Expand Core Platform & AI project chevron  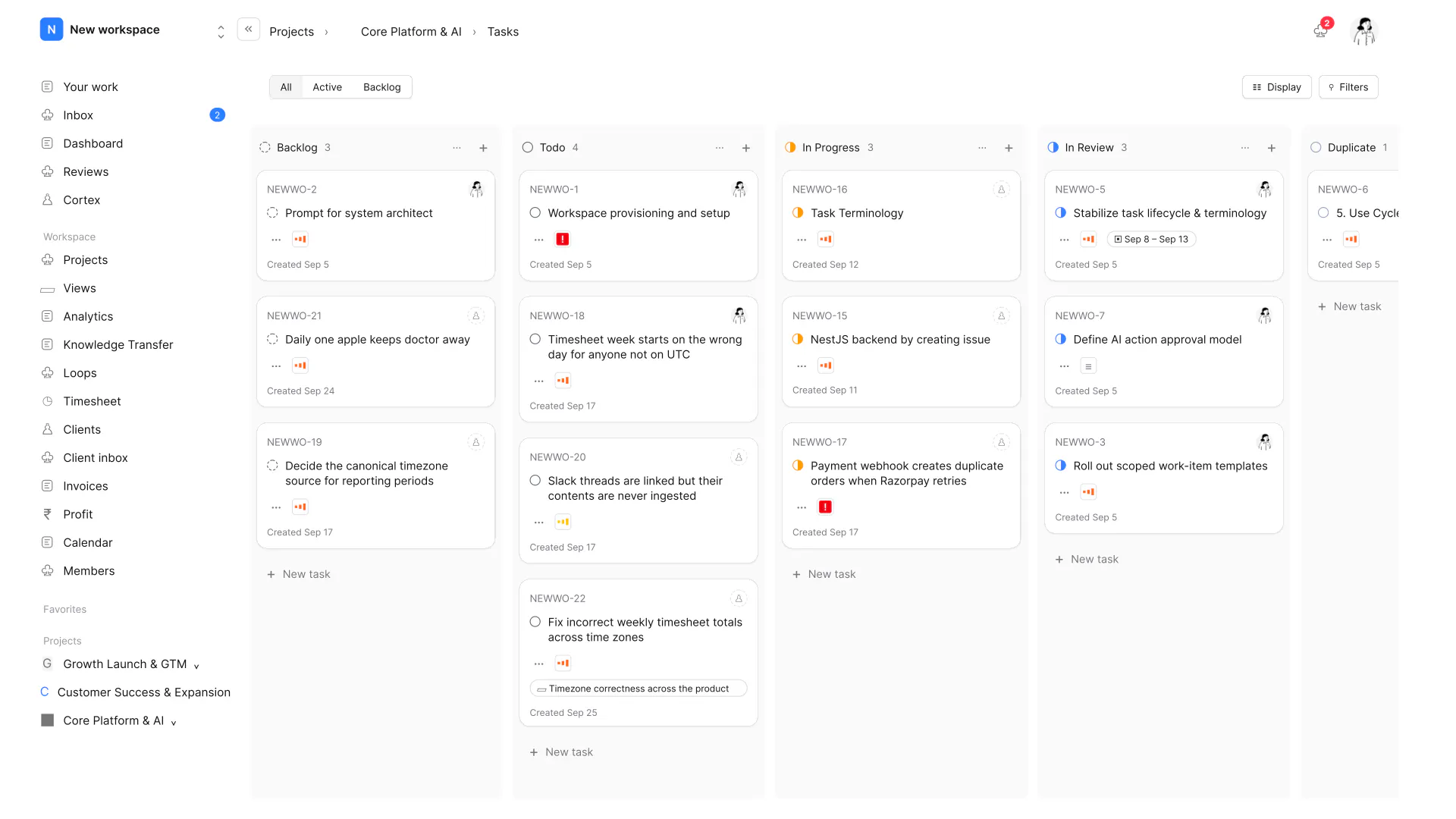(x=174, y=723)
